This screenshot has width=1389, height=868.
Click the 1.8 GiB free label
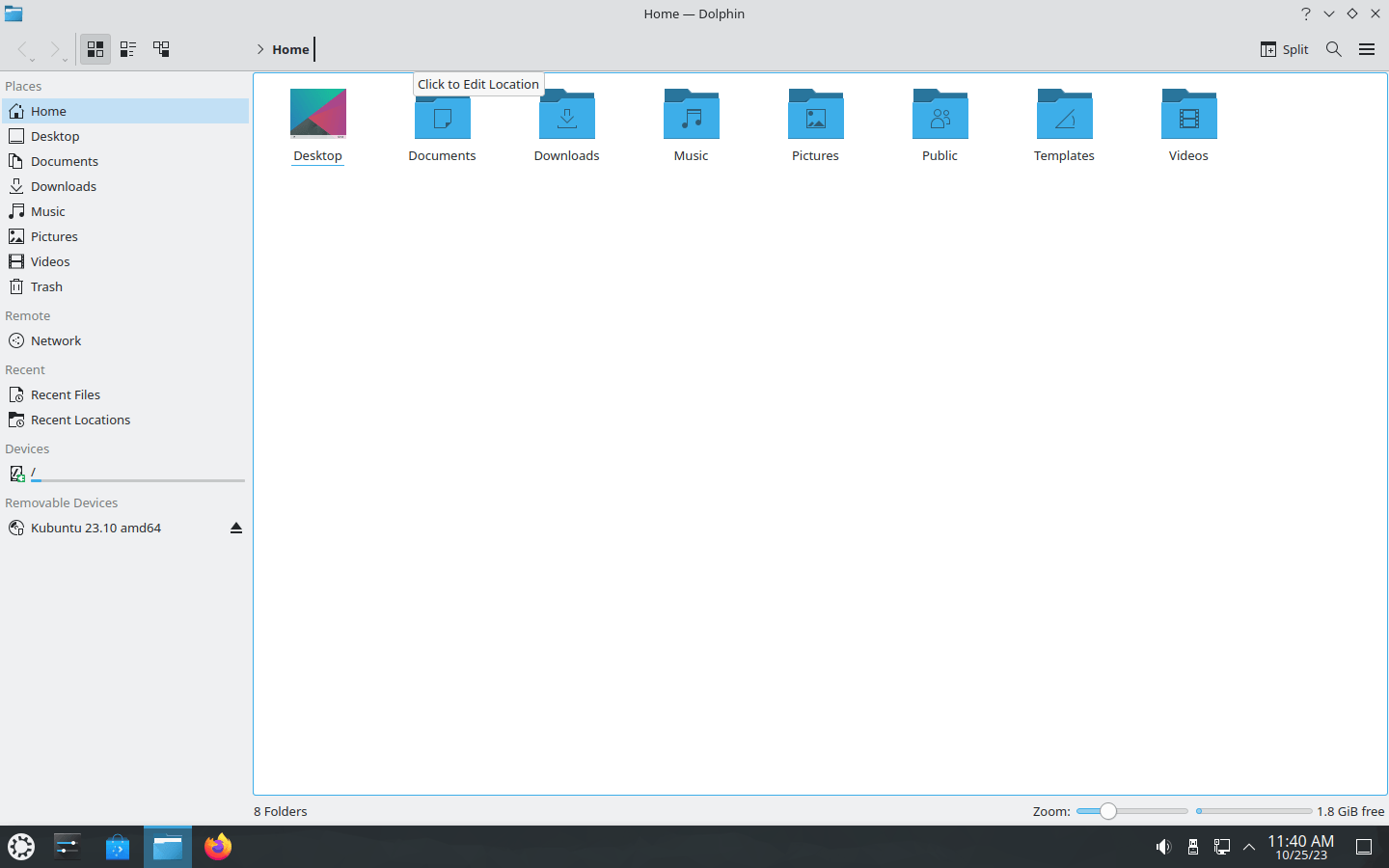click(x=1350, y=811)
